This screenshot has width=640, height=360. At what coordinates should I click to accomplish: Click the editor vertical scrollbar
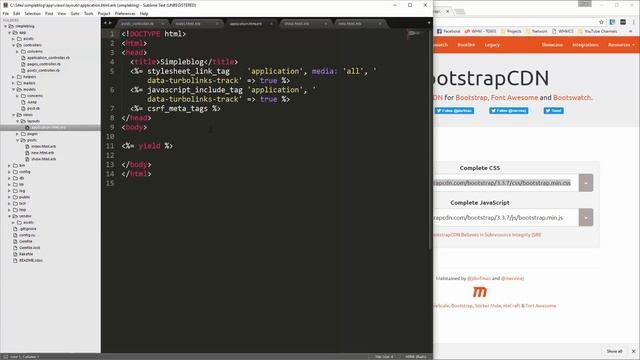click(430, 139)
